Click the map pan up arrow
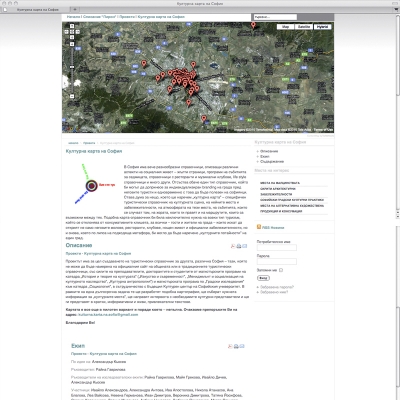The image size is (400, 400). [72, 26]
